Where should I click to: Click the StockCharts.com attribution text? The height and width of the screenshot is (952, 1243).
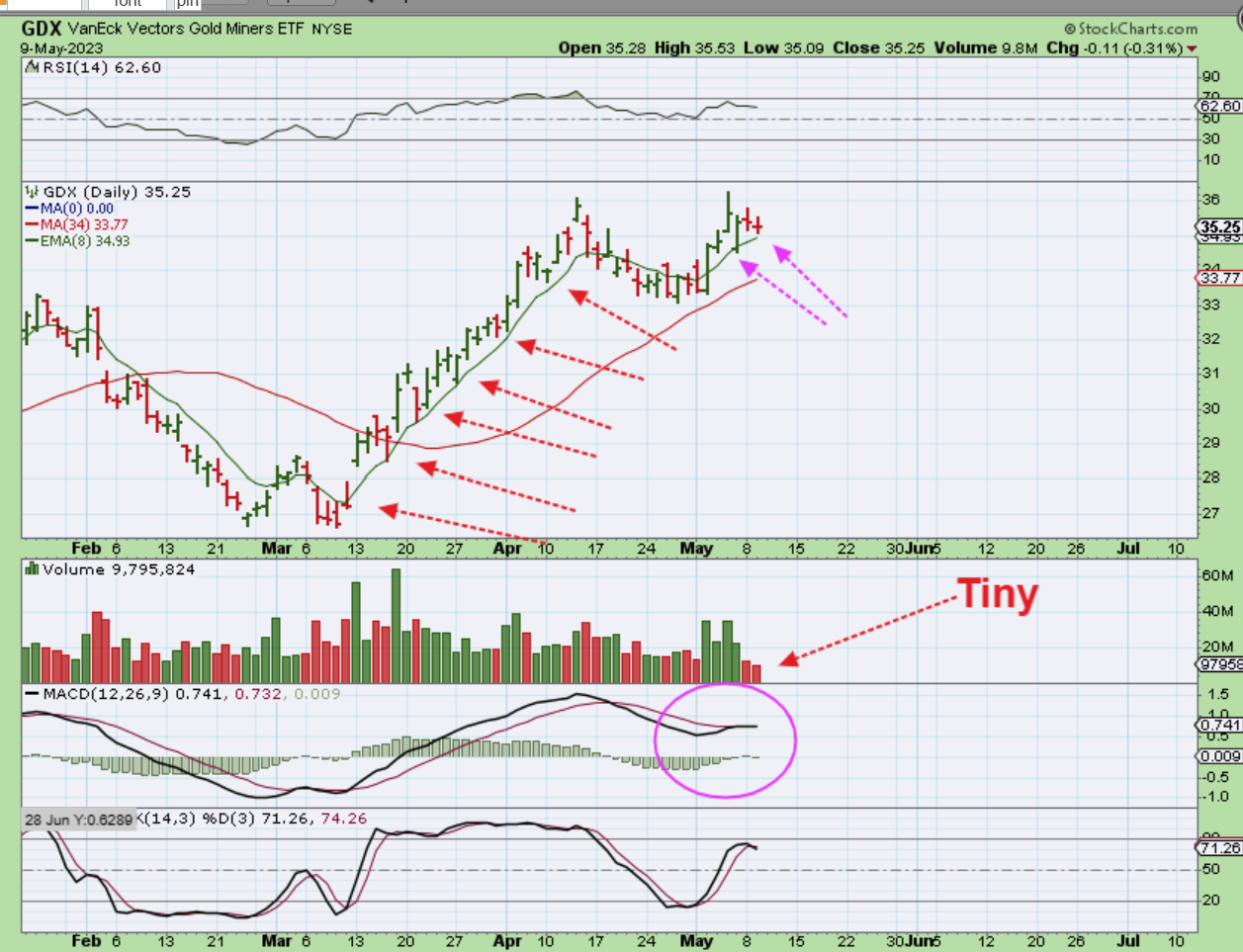point(1130,29)
